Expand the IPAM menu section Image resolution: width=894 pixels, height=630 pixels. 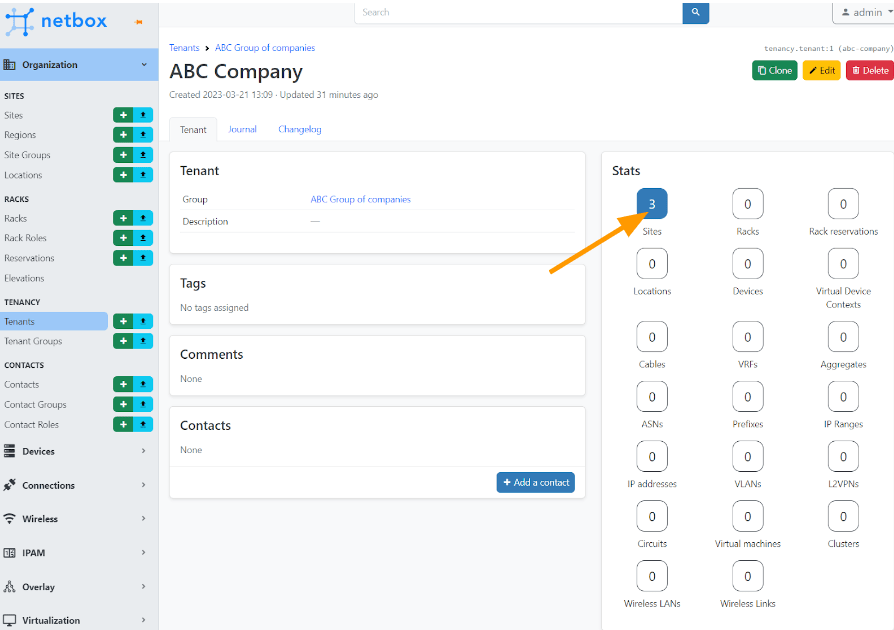coord(79,553)
